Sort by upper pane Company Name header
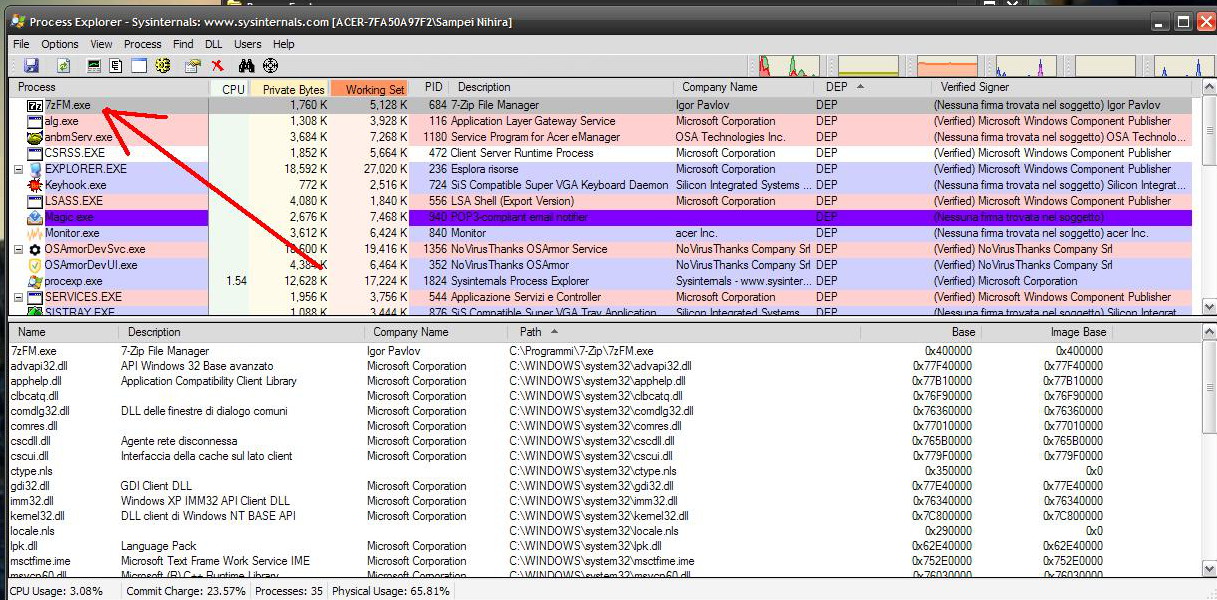 (x=744, y=88)
